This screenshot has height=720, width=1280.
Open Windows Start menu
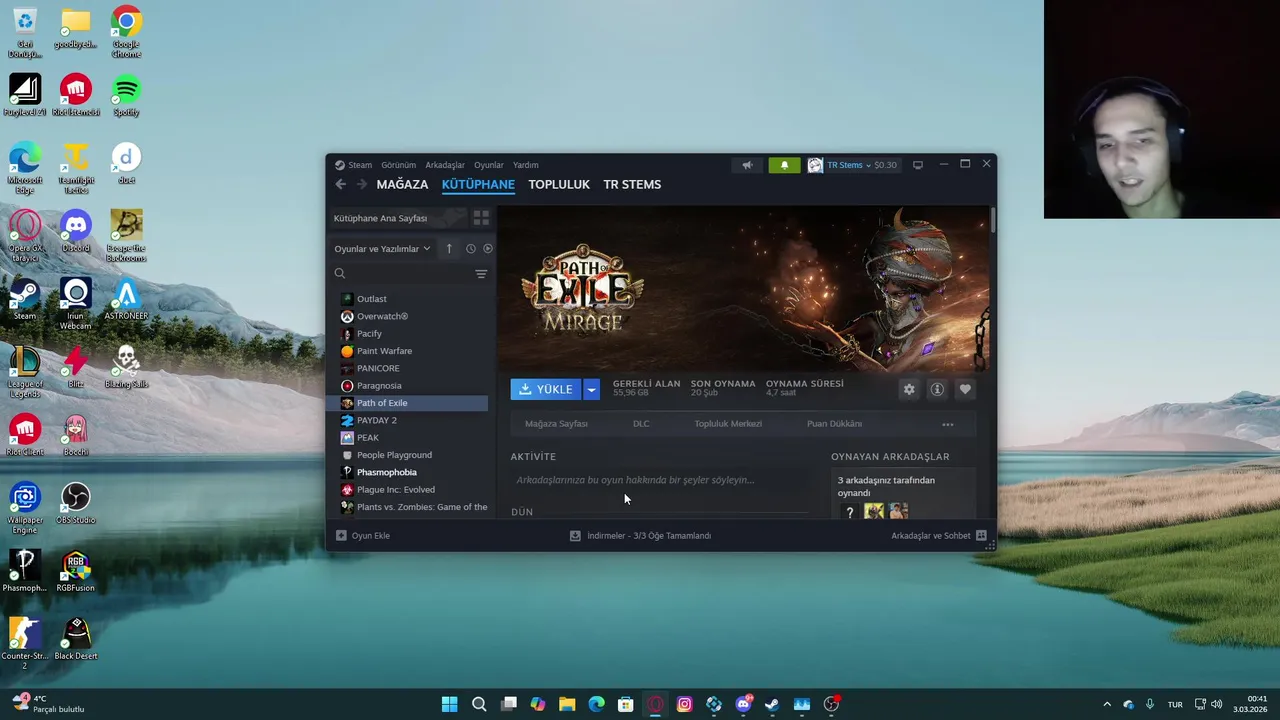(450, 704)
